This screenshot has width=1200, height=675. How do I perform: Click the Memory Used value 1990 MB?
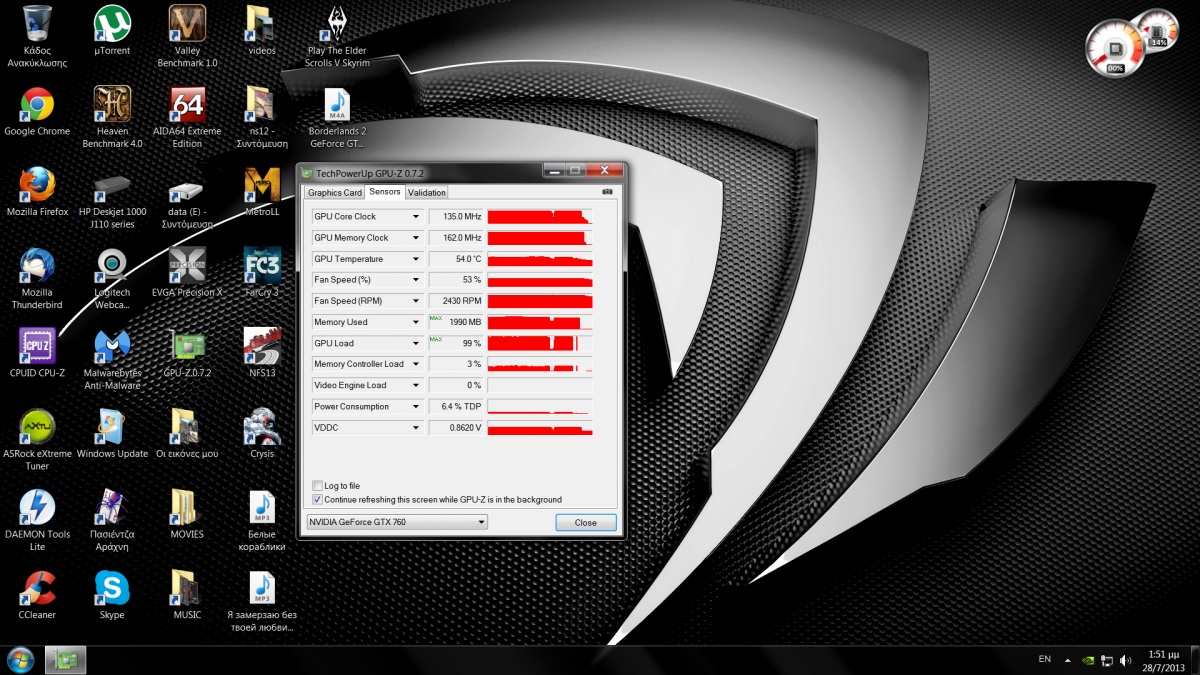(456, 322)
